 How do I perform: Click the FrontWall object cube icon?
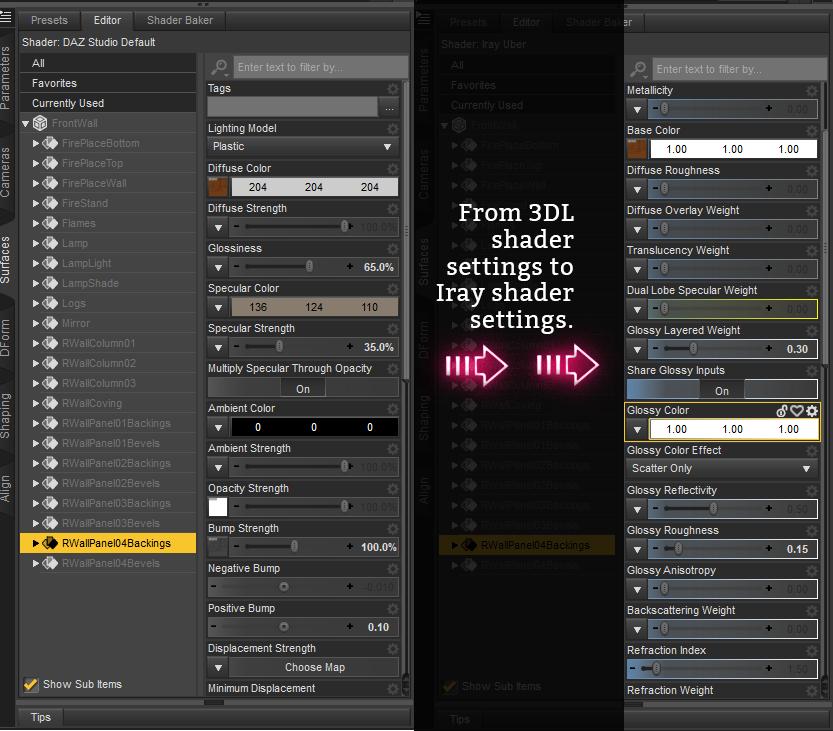click(x=40, y=123)
